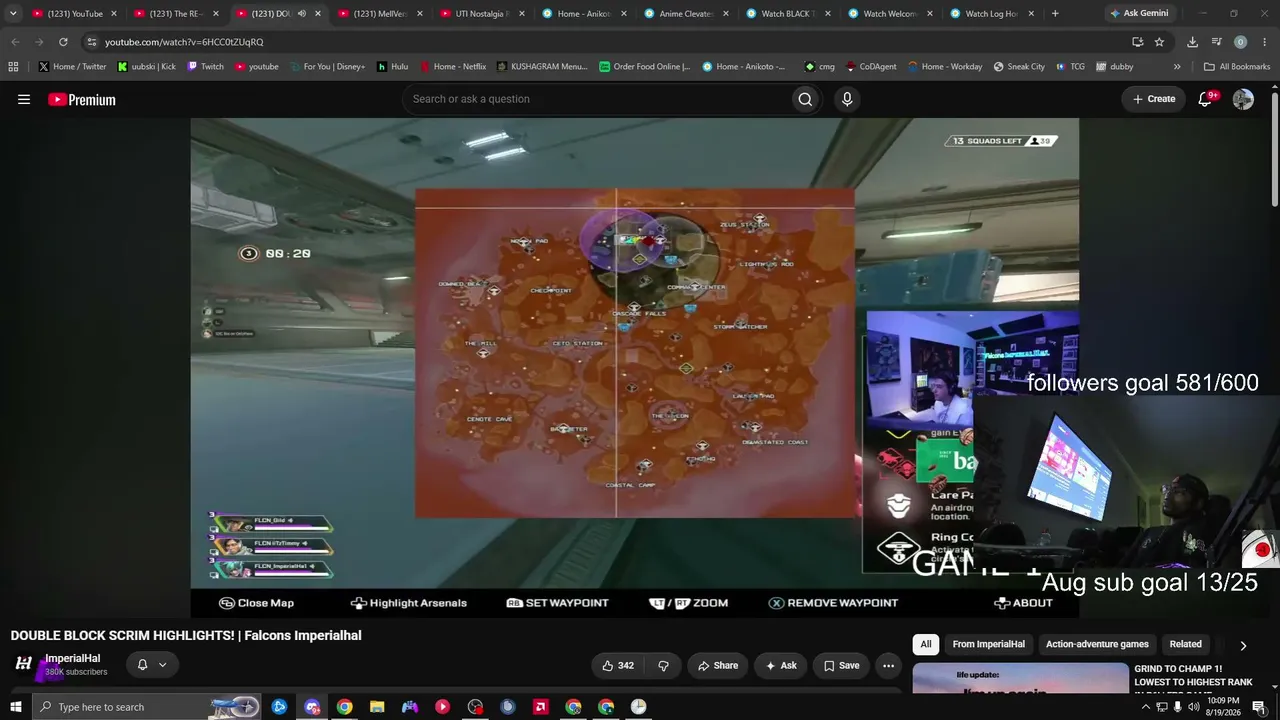Like the video with 342 likes
Image resolution: width=1280 pixels, height=720 pixels.
click(x=617, y=665)
